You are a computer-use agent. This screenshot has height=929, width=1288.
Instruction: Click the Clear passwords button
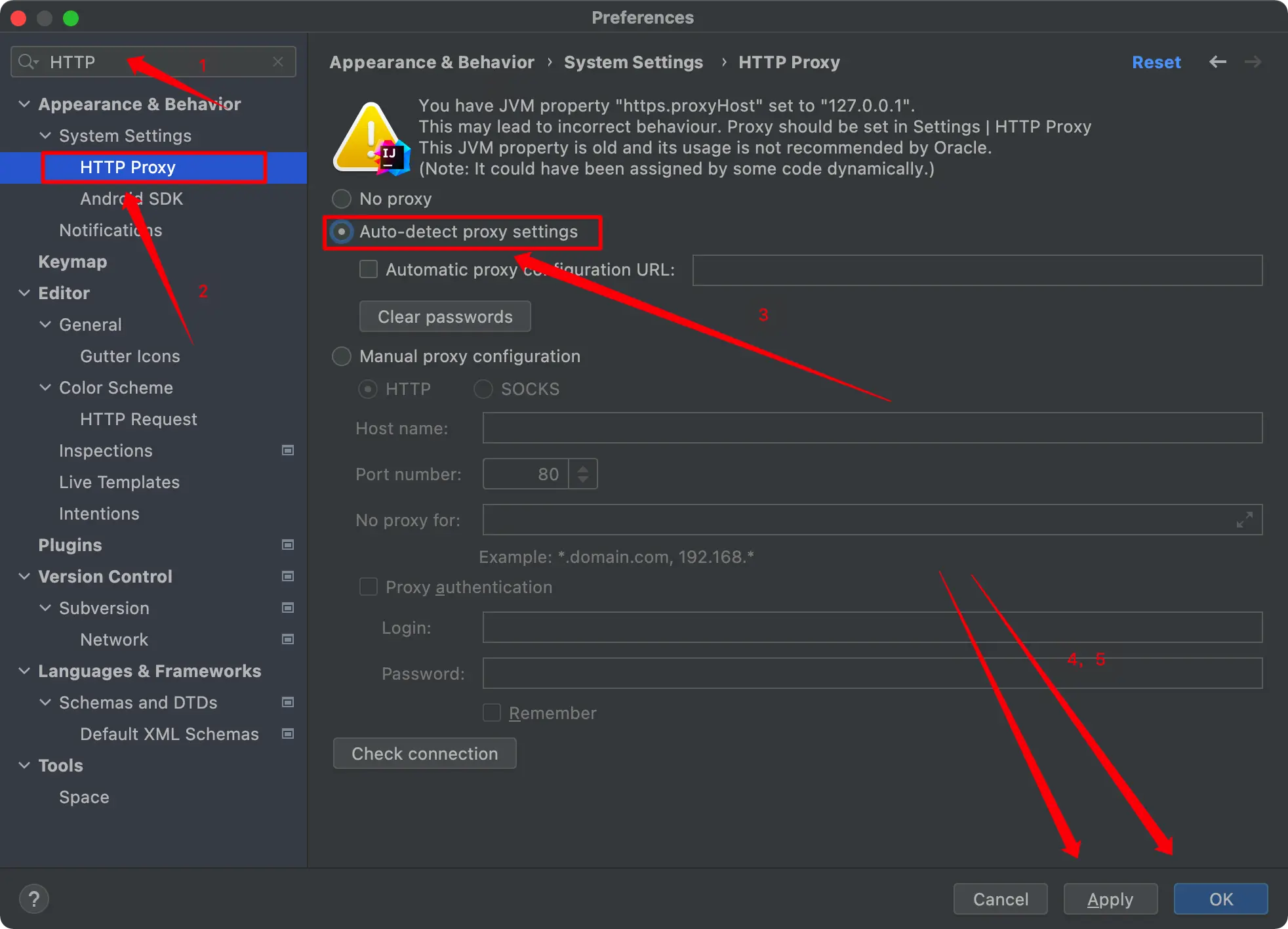tap(445, 317)
